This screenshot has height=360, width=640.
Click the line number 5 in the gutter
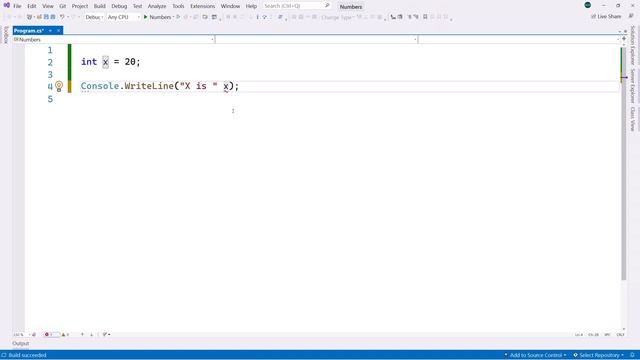click(x=50, y=99)
